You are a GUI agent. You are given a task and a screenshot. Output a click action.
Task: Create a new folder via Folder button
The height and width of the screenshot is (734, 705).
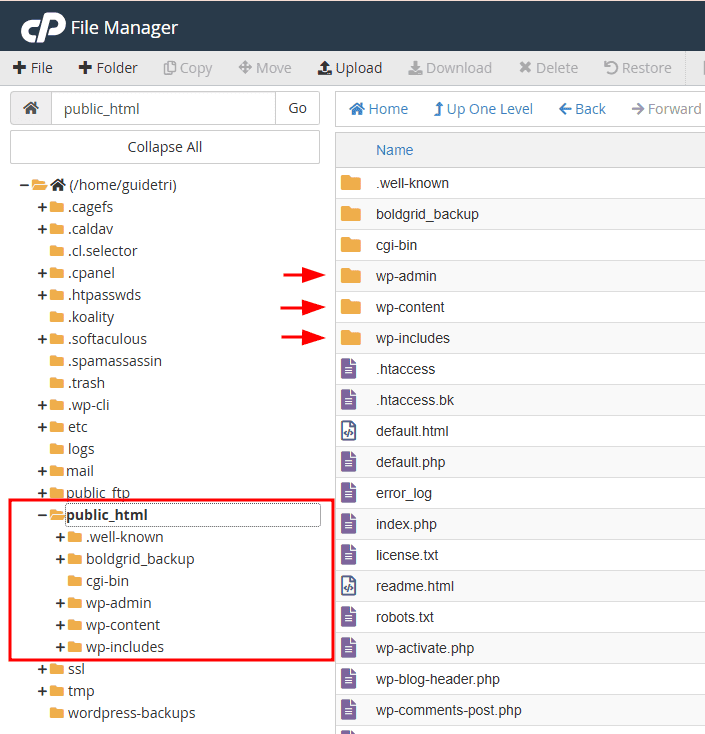(x=108, y=68)
